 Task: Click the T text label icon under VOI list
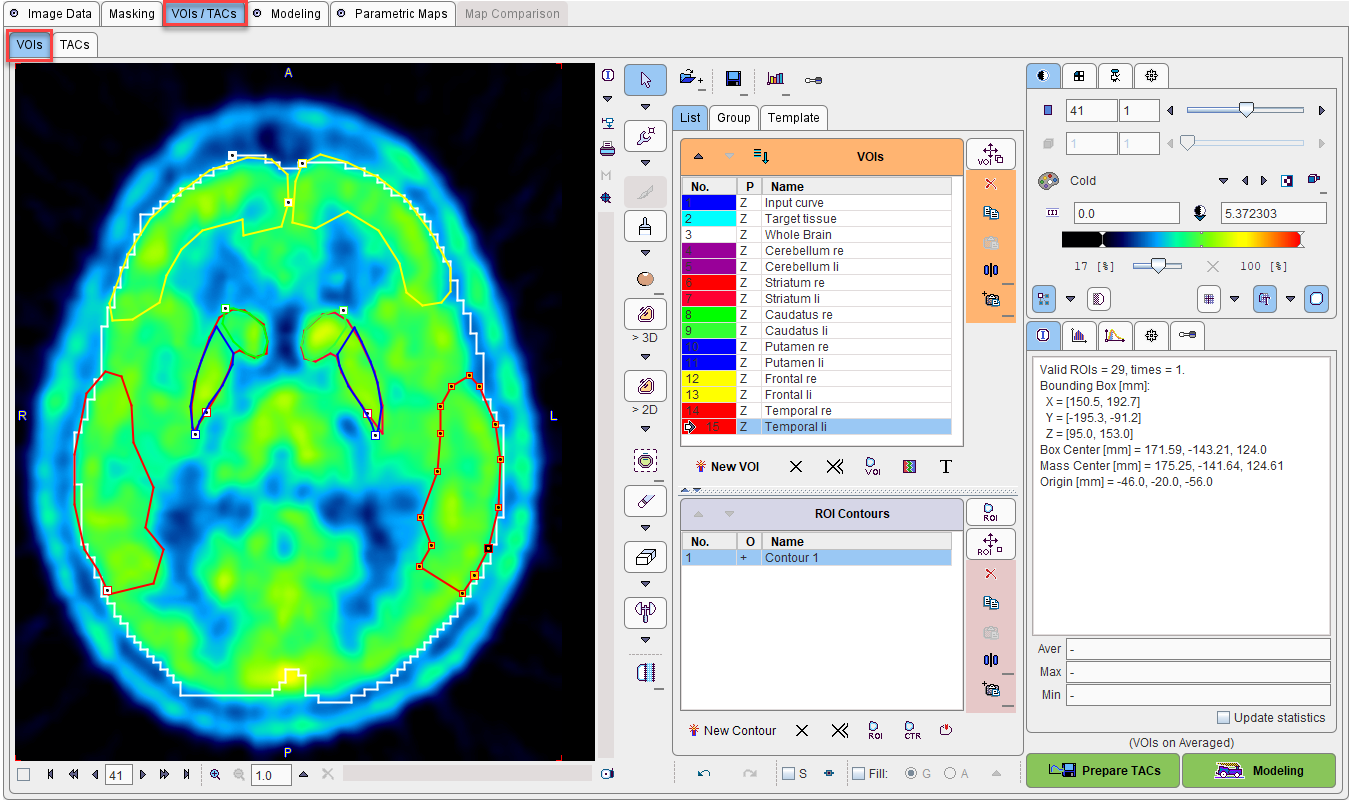[x=946, y=467]
